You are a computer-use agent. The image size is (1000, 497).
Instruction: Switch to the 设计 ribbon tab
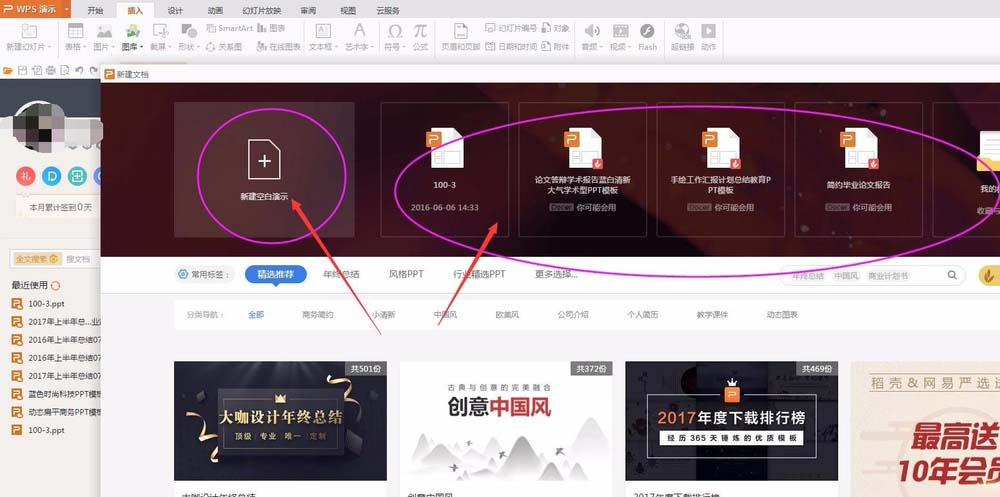(175, 11)
